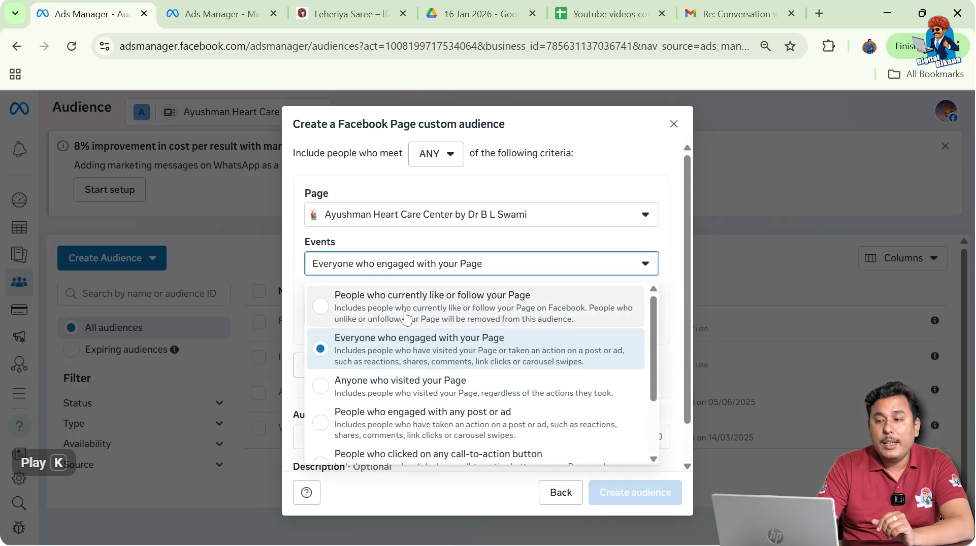Click the zoom magnifier in address bar
Screen dimensions: 976x546
point(766,46)
